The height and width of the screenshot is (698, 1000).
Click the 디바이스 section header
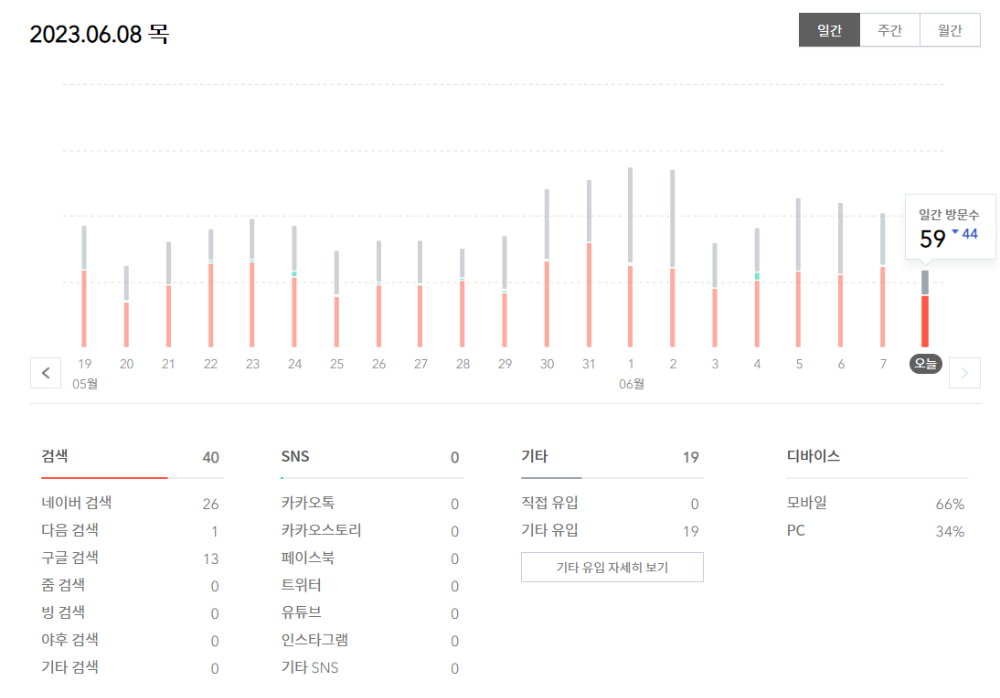pos(813,456)
